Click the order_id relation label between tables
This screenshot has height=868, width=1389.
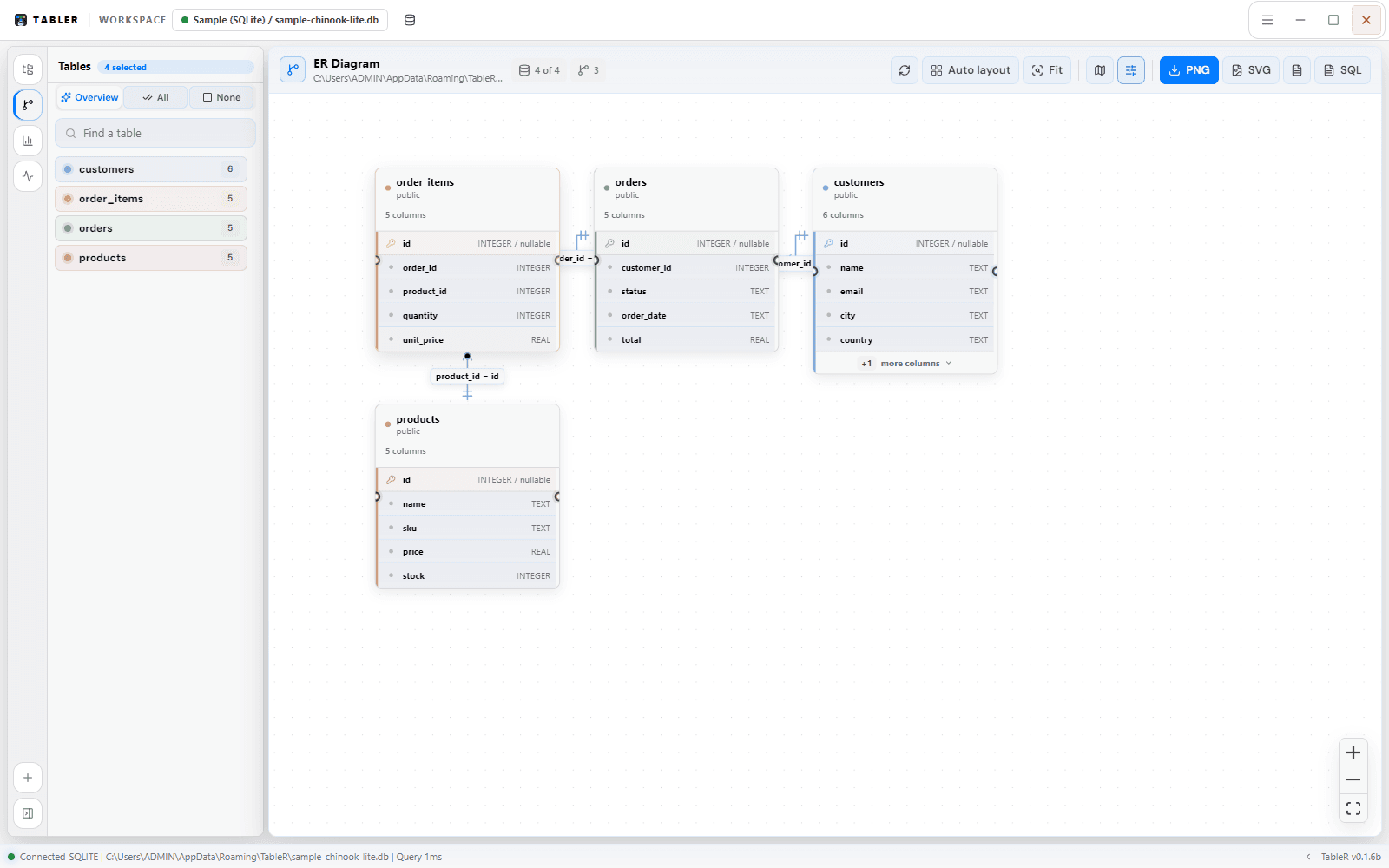tap(576, 259)
